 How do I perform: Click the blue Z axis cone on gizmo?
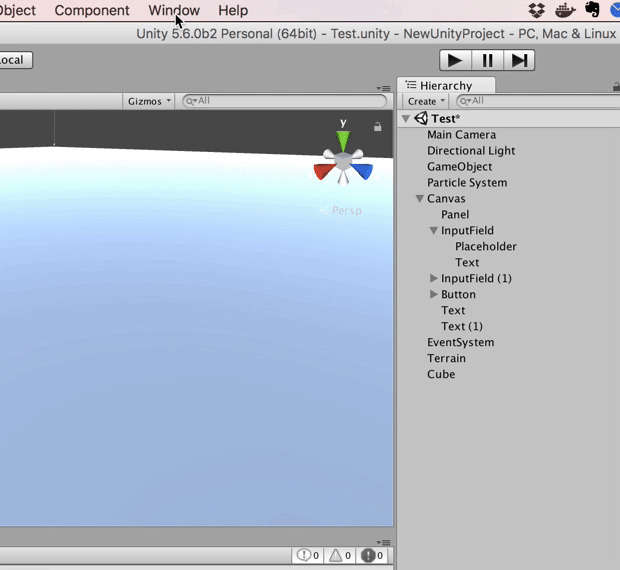click(362, 171)
